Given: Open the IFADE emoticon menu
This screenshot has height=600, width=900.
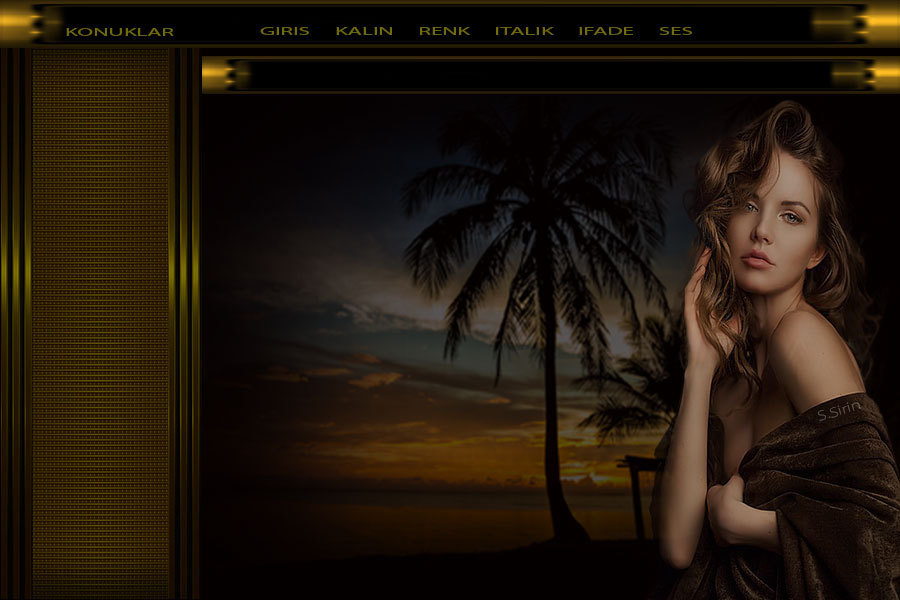Looking at the screenshot, I should 605,31.
